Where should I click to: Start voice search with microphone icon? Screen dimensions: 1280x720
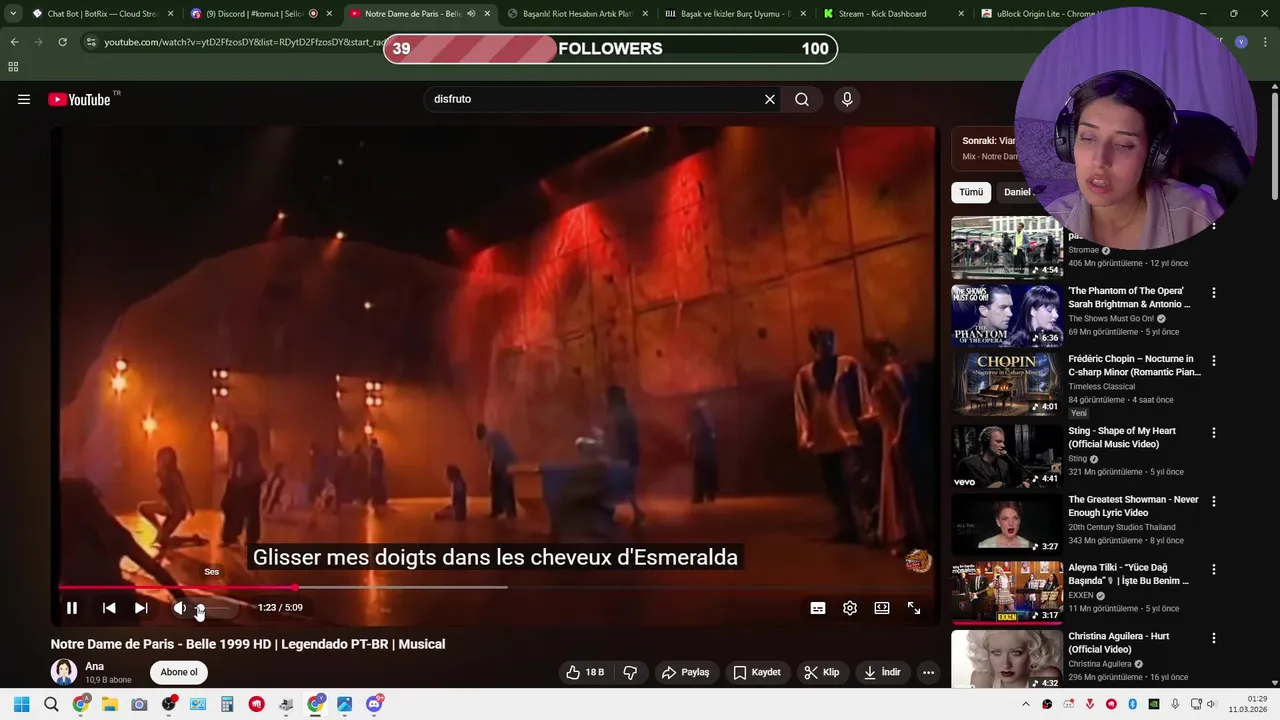click(x=847, y=99)
